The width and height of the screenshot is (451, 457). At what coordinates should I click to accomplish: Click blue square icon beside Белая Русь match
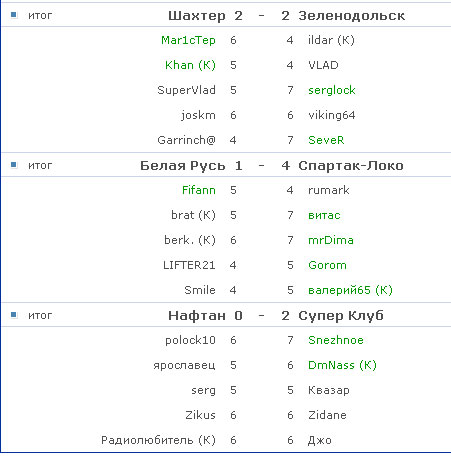coord(14,165)
